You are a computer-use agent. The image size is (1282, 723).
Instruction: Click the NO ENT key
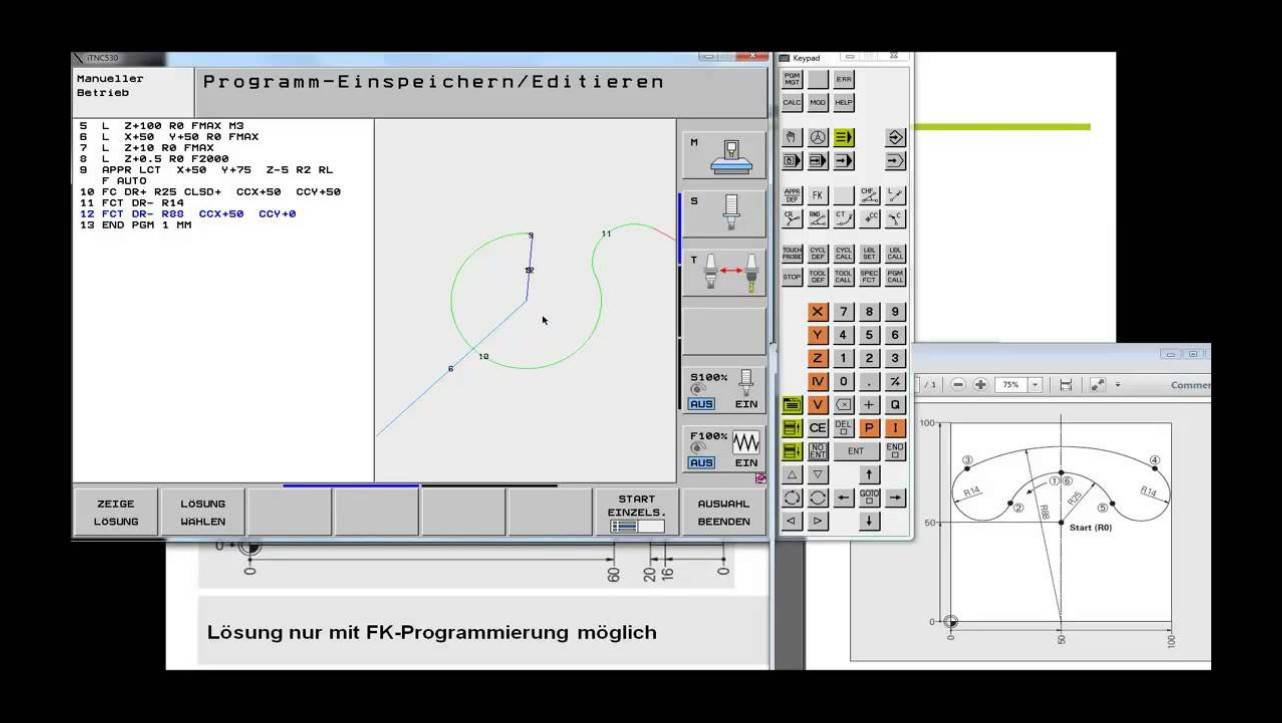(818, 451)
